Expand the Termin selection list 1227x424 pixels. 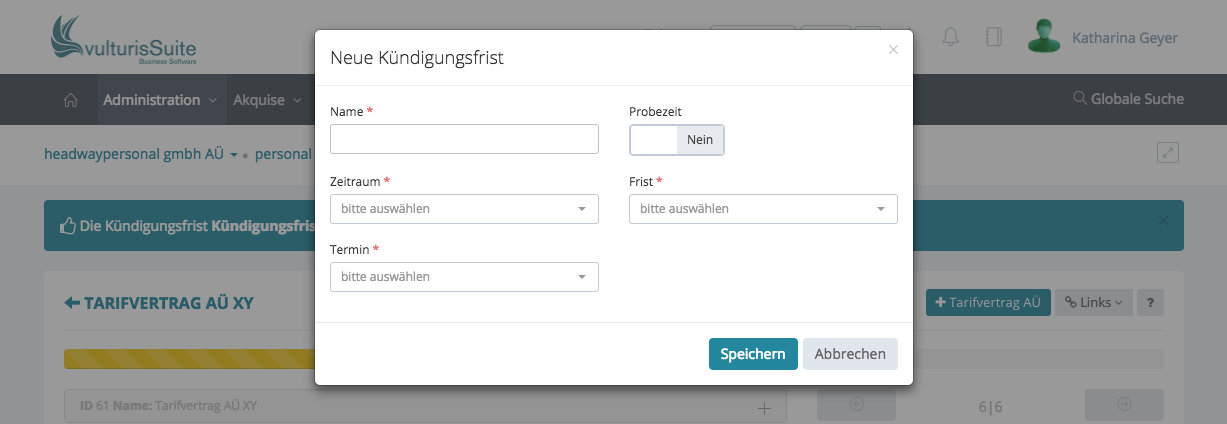coord(464,277)
